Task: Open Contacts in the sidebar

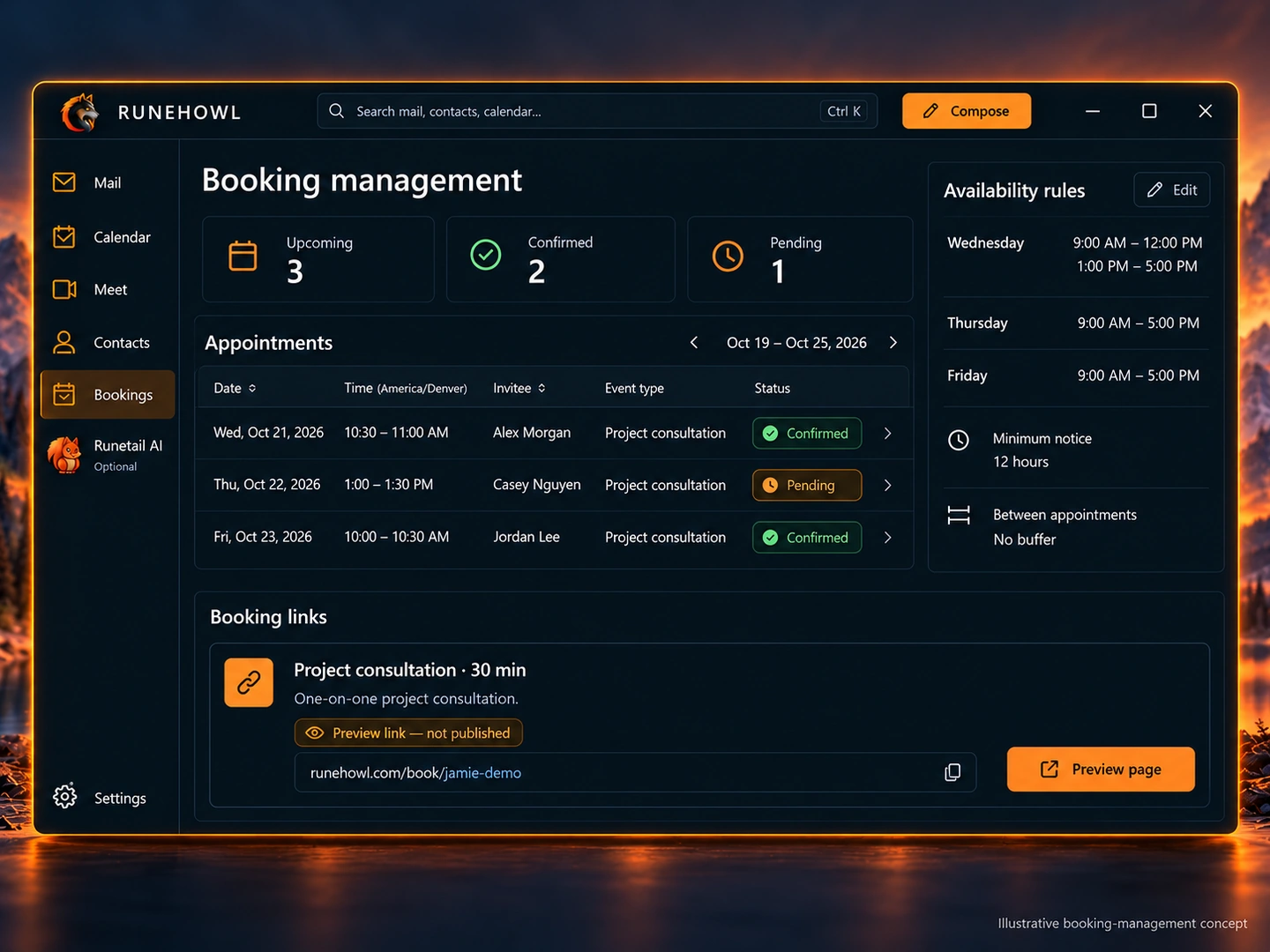Action: tap(108, 342)
